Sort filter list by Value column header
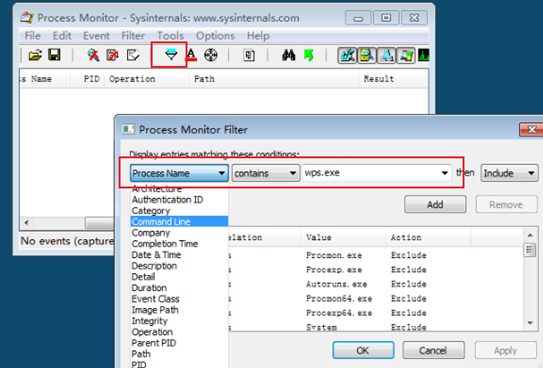 click(343, 237)
